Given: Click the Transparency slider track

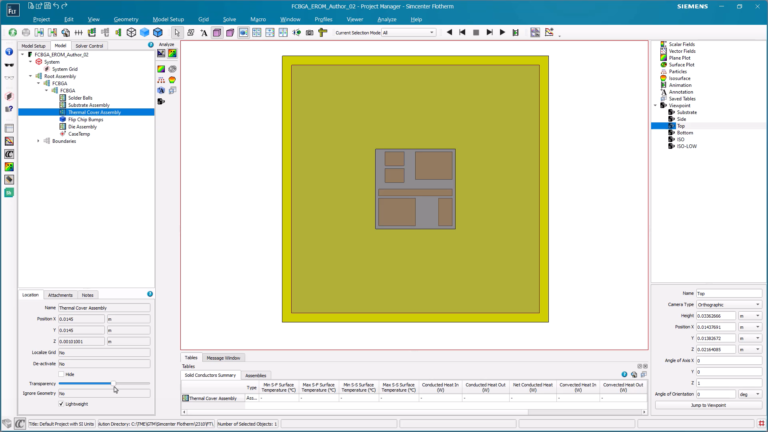Looking at the screenshot, I should 104,384.
